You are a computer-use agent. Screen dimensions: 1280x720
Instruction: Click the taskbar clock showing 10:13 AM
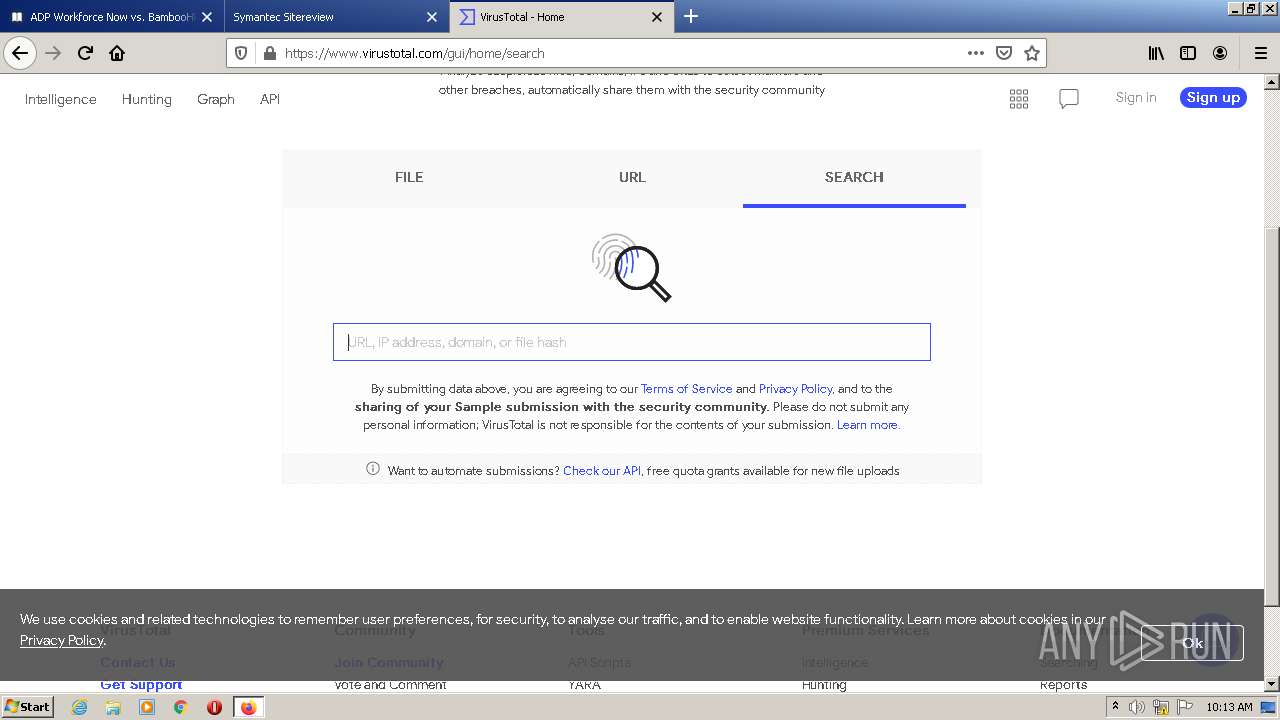tap(1229, 707)
